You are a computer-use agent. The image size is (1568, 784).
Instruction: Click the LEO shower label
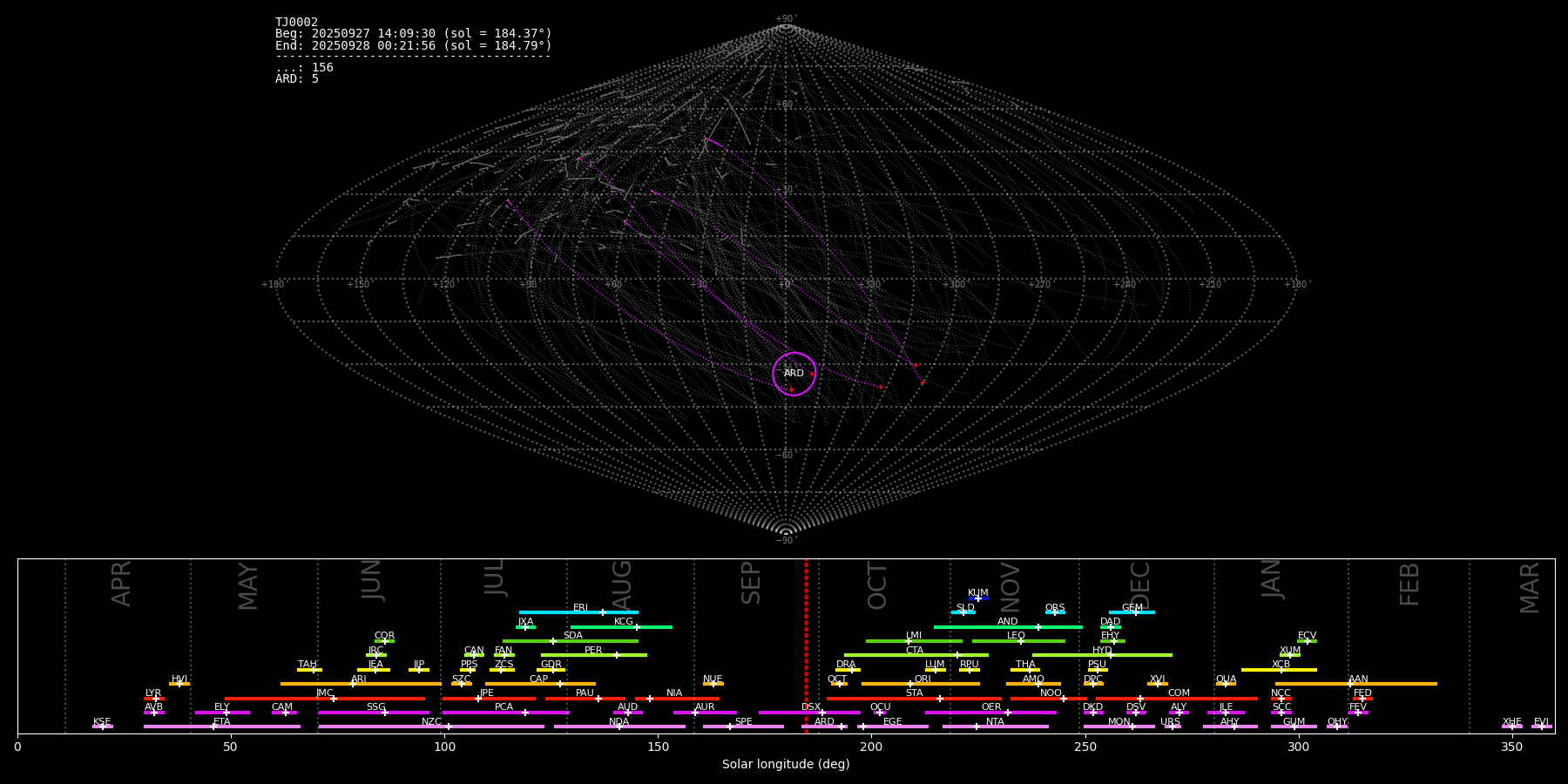pyautogui.click(x=1017, y=636)
